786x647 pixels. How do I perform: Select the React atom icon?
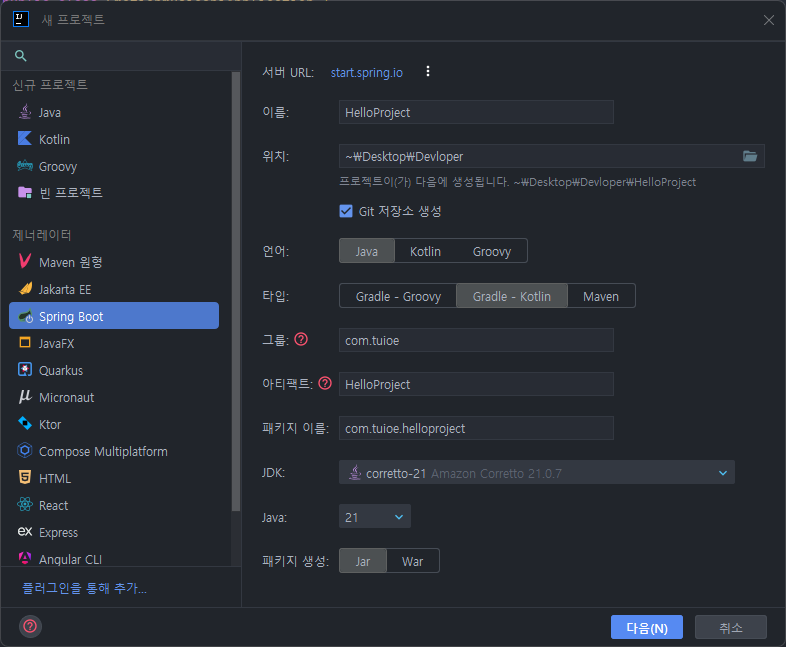[x=25, y=505]
